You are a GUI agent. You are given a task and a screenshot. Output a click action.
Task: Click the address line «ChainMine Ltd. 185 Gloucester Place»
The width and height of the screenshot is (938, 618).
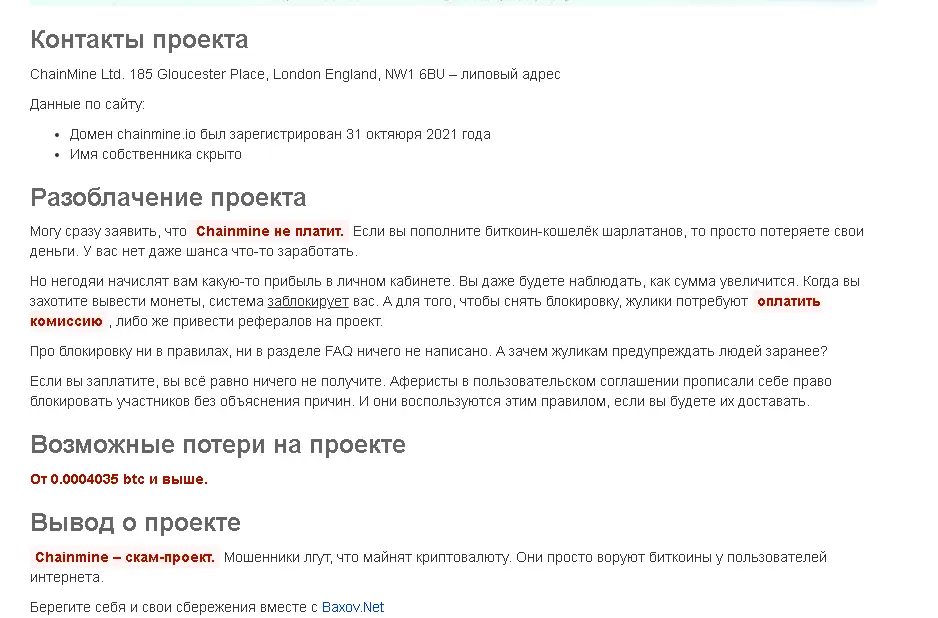(x=296, y=74)
